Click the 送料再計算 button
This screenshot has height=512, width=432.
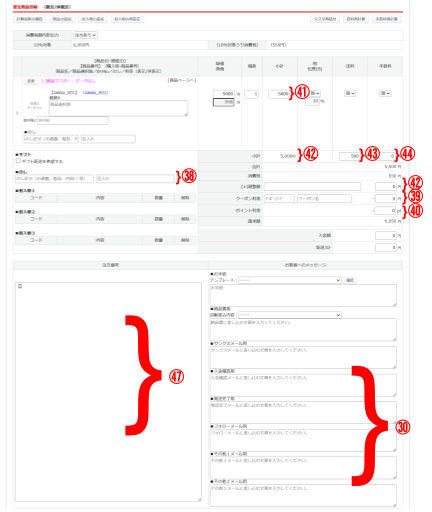(x=356, y=19)
